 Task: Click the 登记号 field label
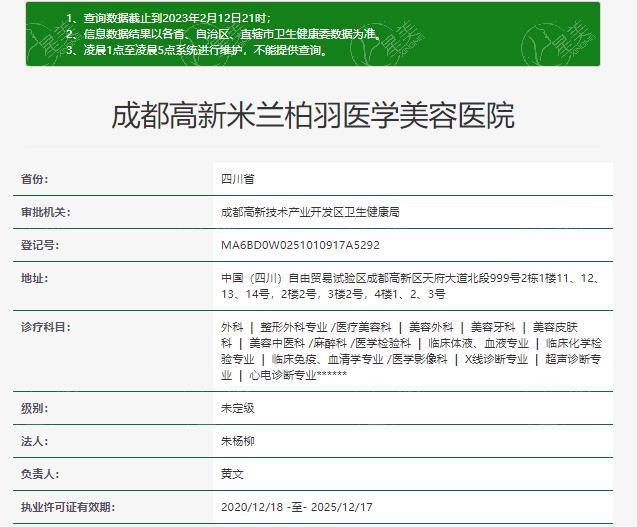tap(40, 245)
